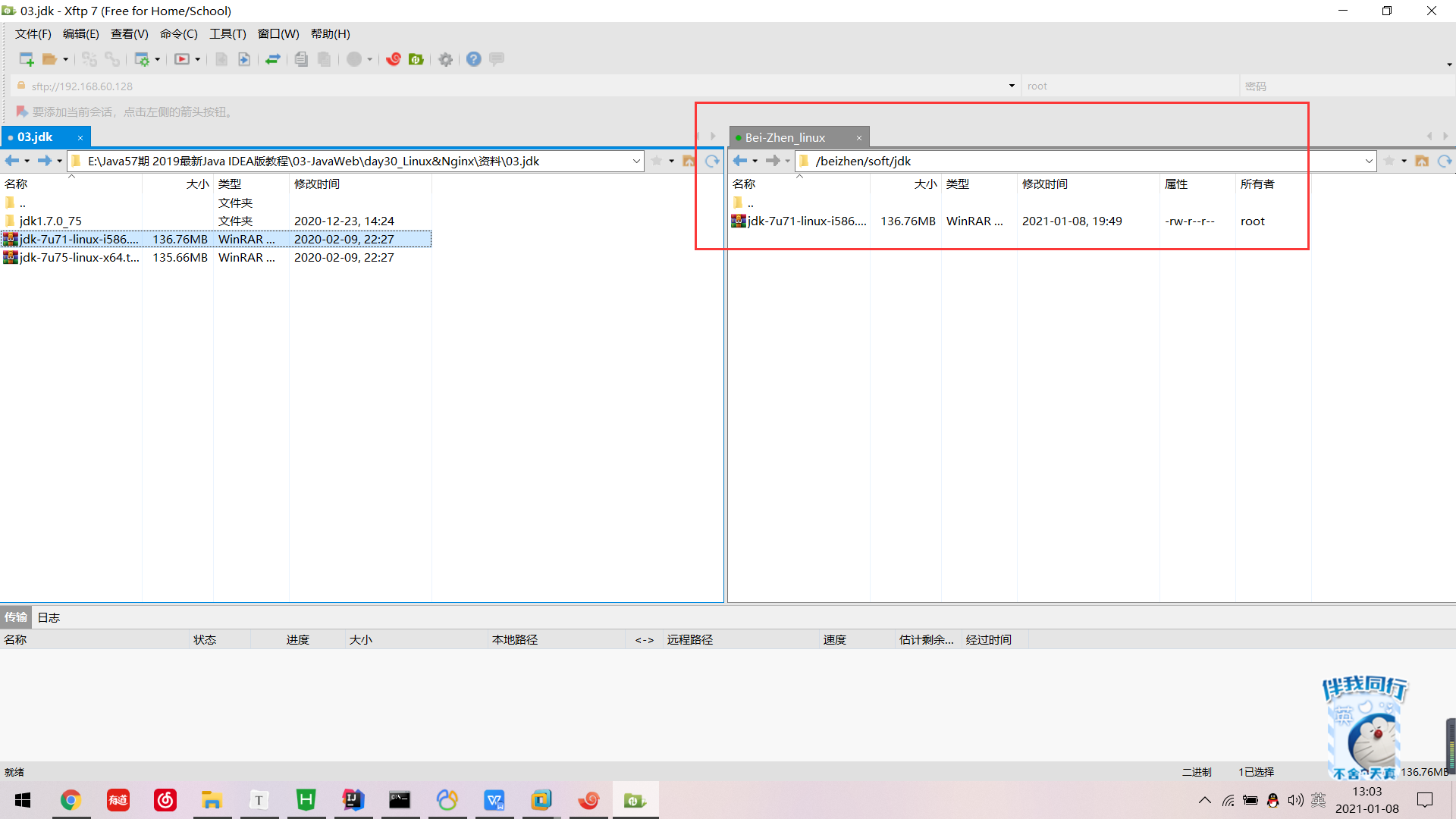Select the Bei-Zhen_linux session tab
Screen dimensions: 1456x819
pyautogui.click(x=785, y=137)
